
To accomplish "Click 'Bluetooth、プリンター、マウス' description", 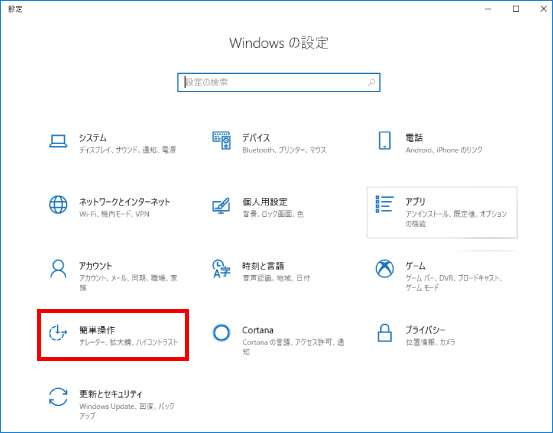I will 284,150.
